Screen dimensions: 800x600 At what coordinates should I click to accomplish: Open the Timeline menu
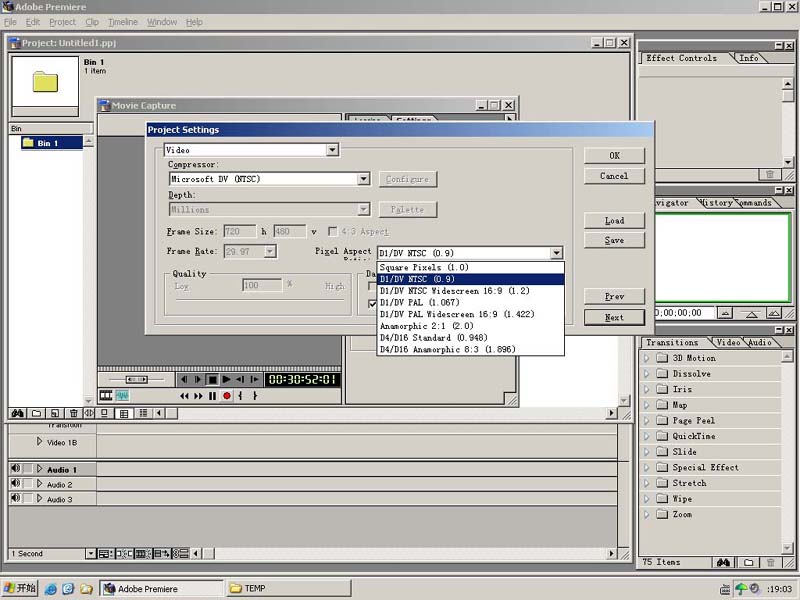click(122, 22)
